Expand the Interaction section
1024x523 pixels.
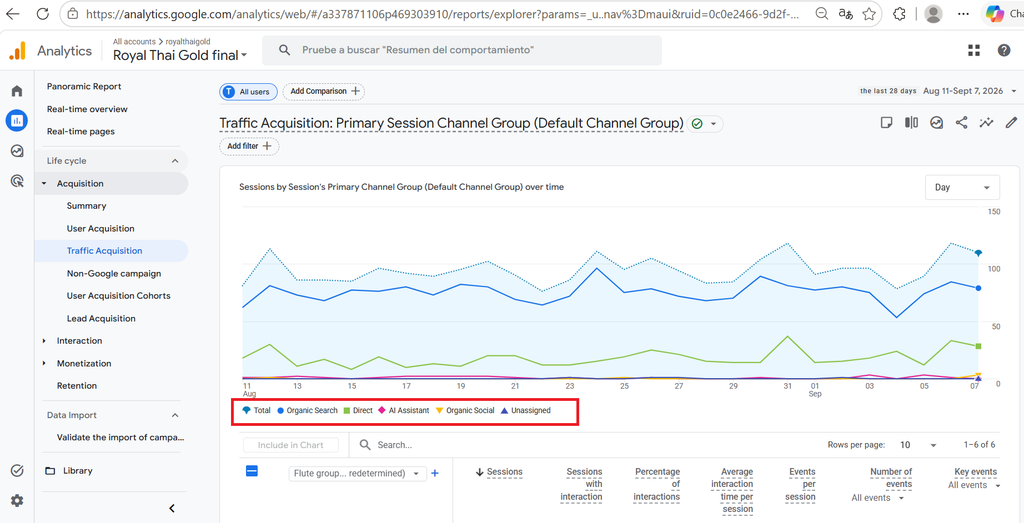pos(44,341)
